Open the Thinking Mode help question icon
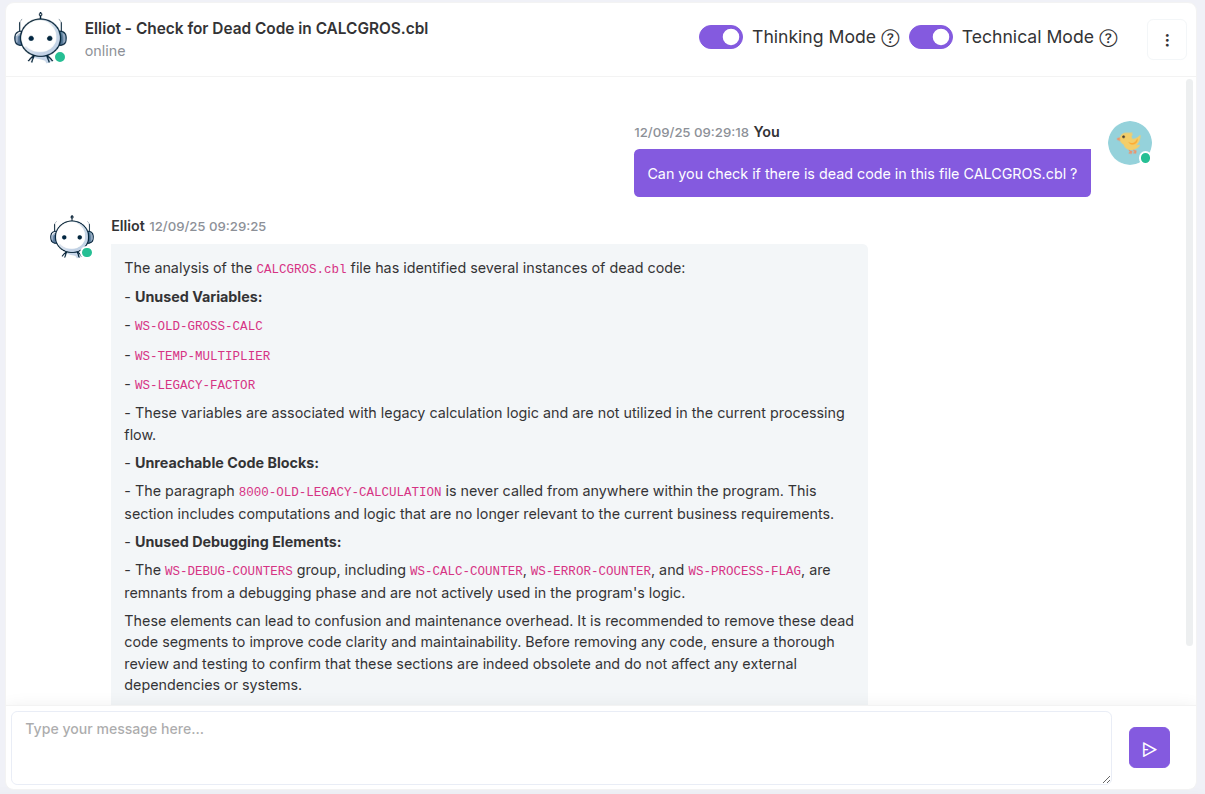Image resolution: width=1205 pixels, height=794 pixels. [890, 38]
